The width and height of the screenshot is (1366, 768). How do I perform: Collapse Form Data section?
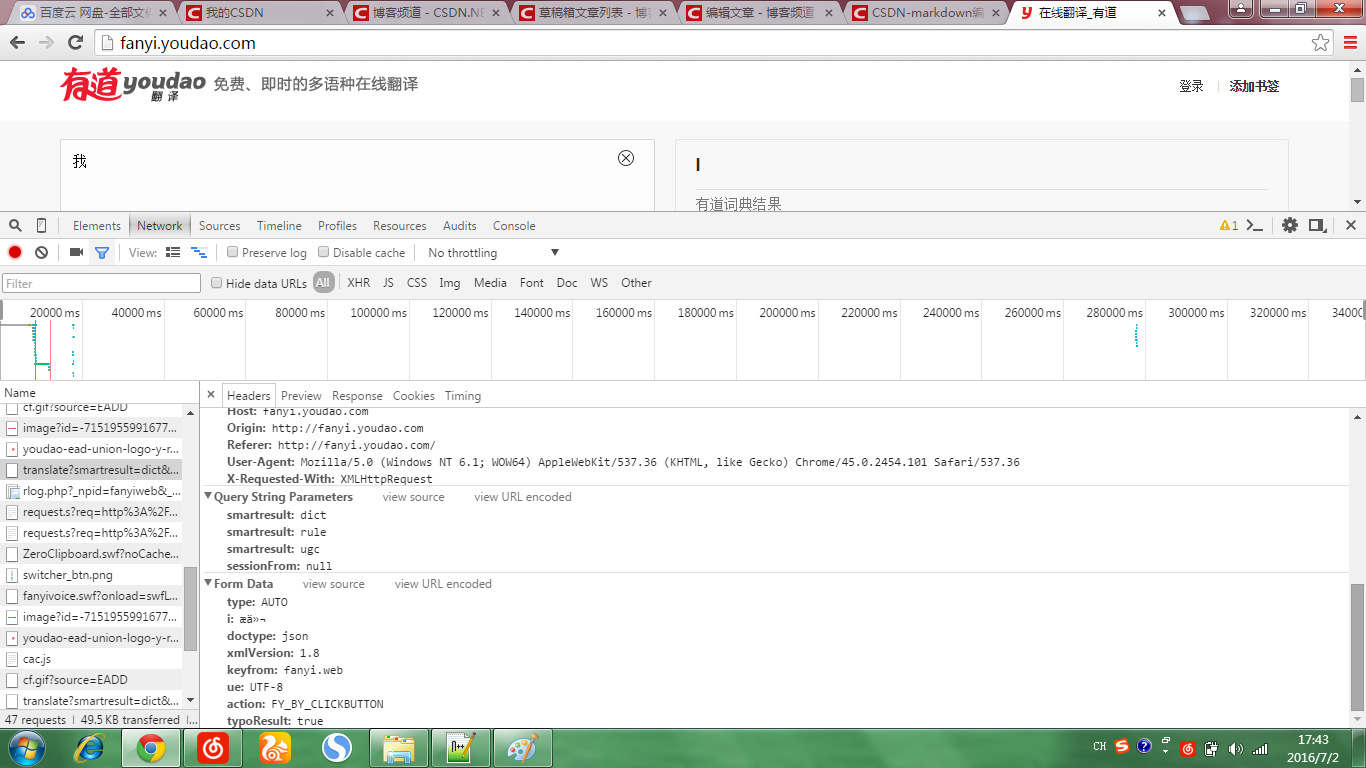pyautogui.click(x=209, y=584)
